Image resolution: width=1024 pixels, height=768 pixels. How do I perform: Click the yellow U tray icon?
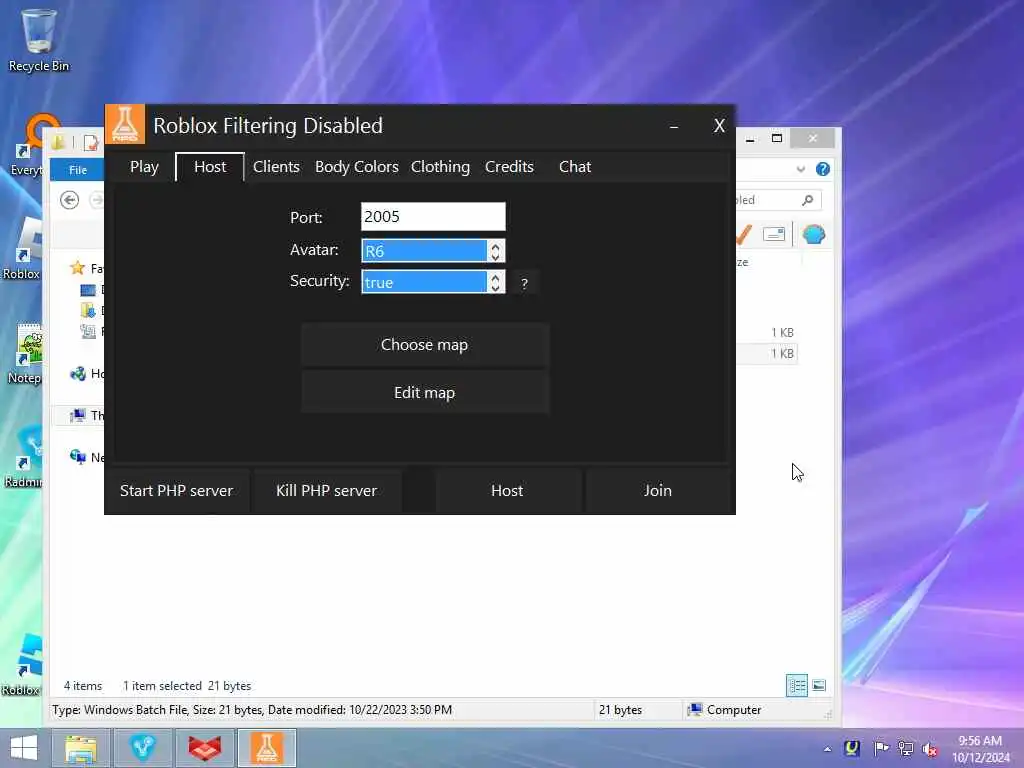[x=852, y=748]
